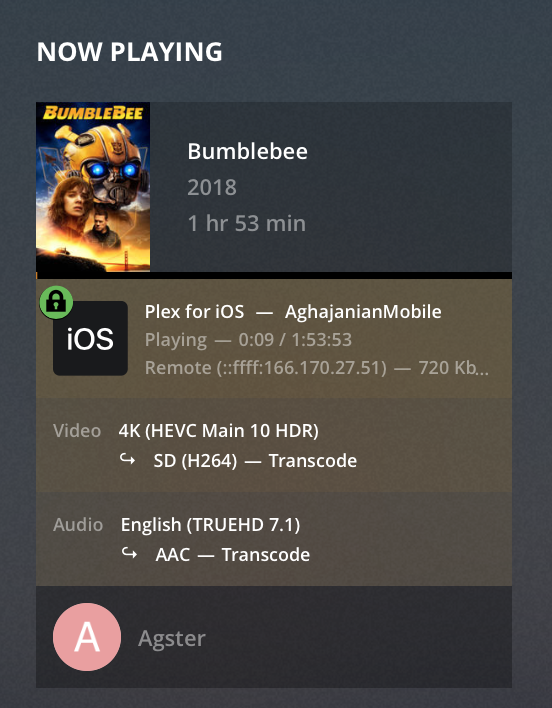Click the truncated Remote IP bandwidth line

(316, 368)
